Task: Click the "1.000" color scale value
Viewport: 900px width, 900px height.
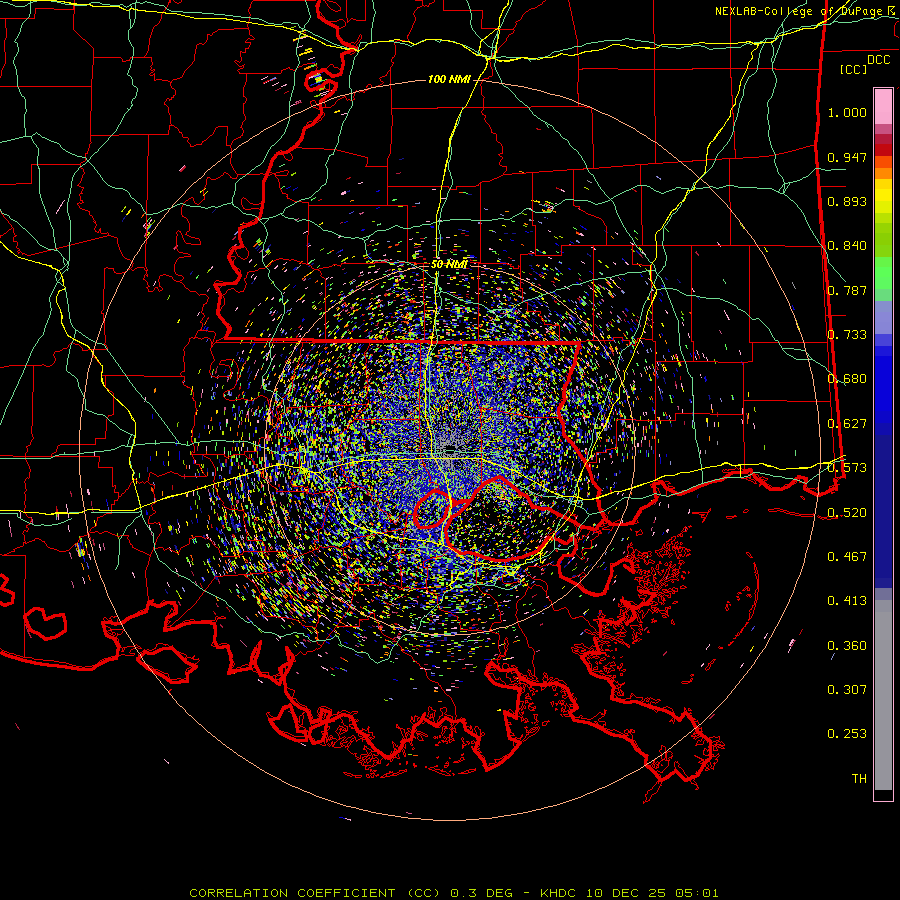Action: (x=847, y=112)
